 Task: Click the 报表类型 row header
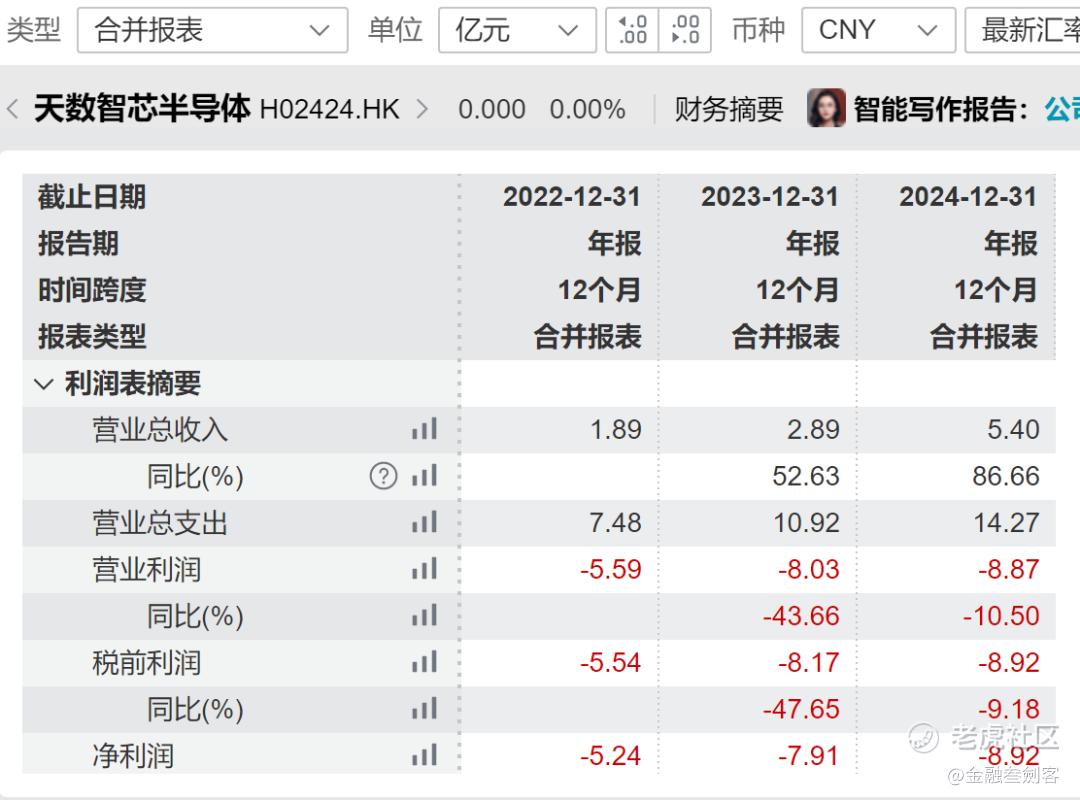(x=92, y=337)
